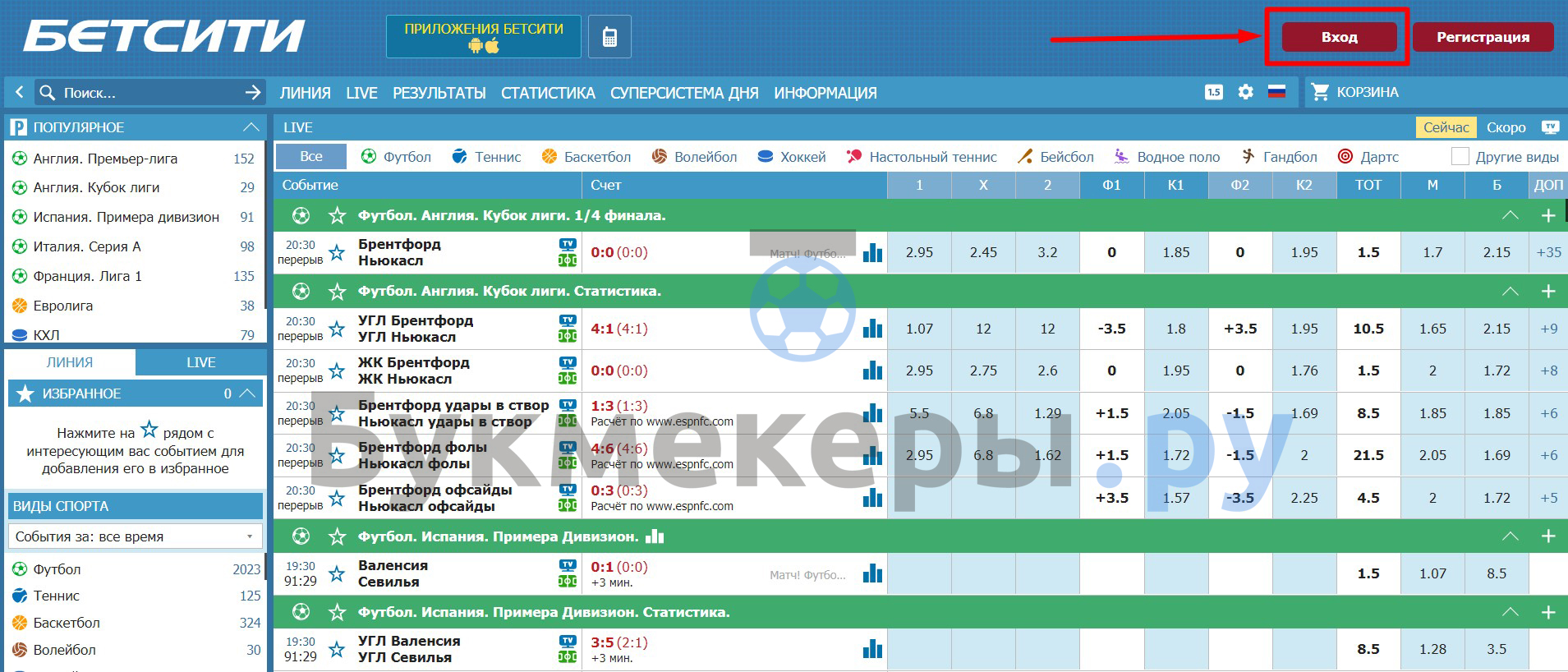Open the СУПЕРСИСТЕМА ДНЯ menu
1568x672 pixels.
click(x=684, y=93)
